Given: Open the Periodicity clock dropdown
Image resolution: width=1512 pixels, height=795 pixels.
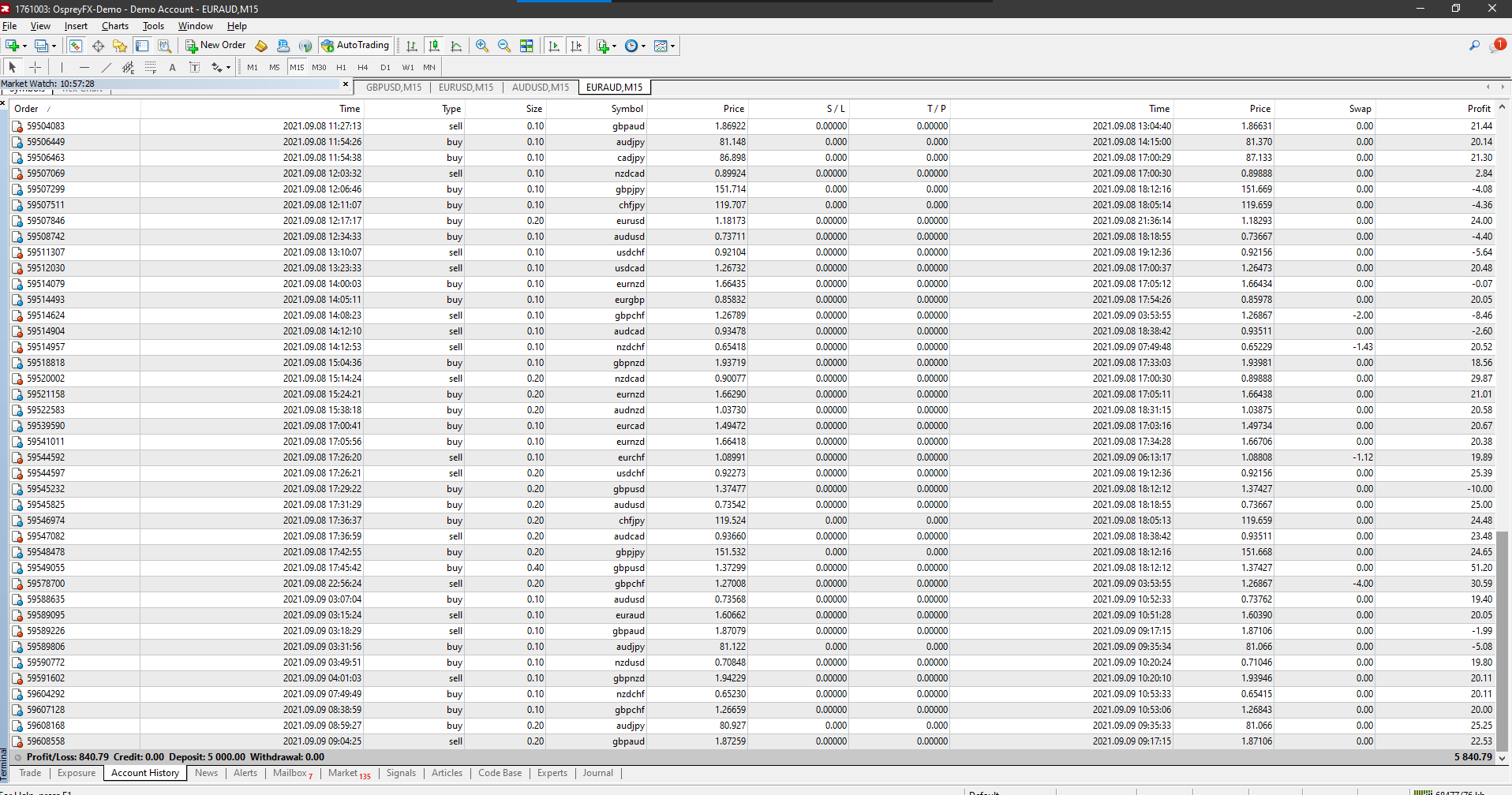Looking at the screenshot, I should [x=635, y=46].
